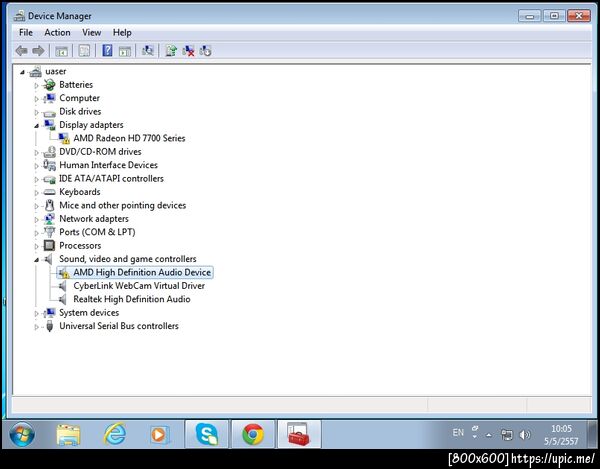Select AMD High Definition Audio Device

(142, 272)
